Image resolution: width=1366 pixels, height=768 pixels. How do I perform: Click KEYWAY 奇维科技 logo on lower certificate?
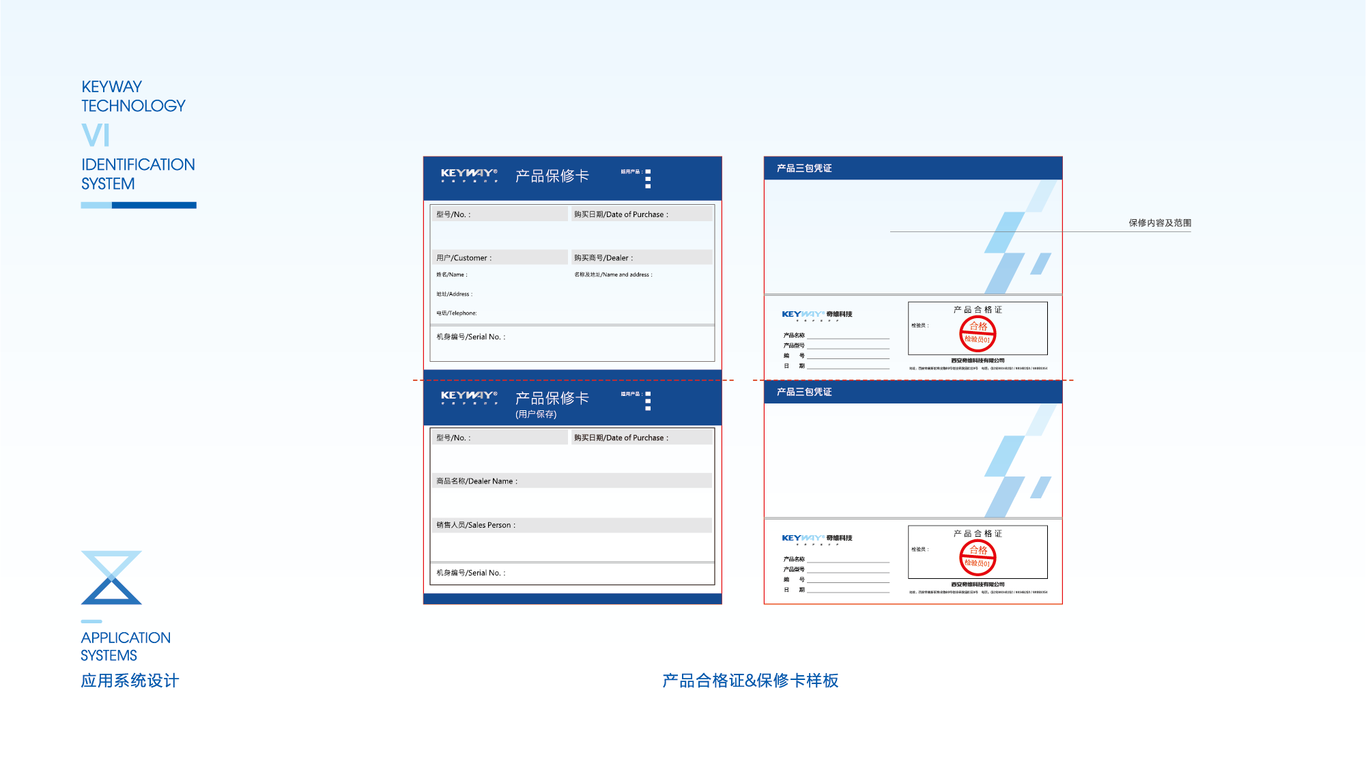pyautogui.click(x=817, y=539)
